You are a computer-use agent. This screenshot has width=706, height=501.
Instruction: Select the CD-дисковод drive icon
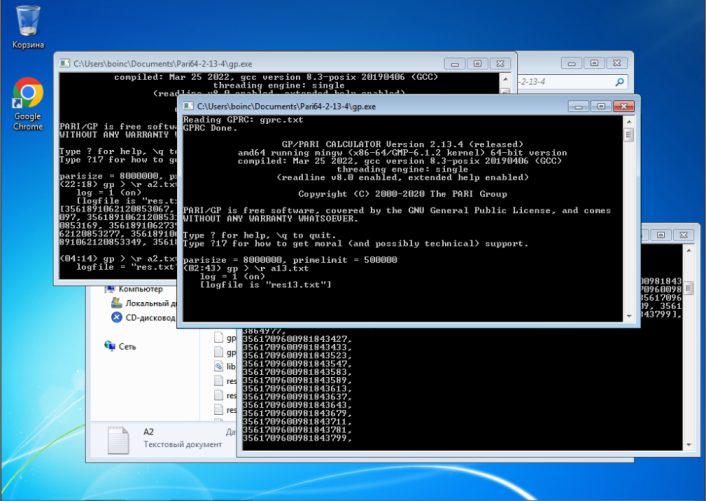[116, 317]
